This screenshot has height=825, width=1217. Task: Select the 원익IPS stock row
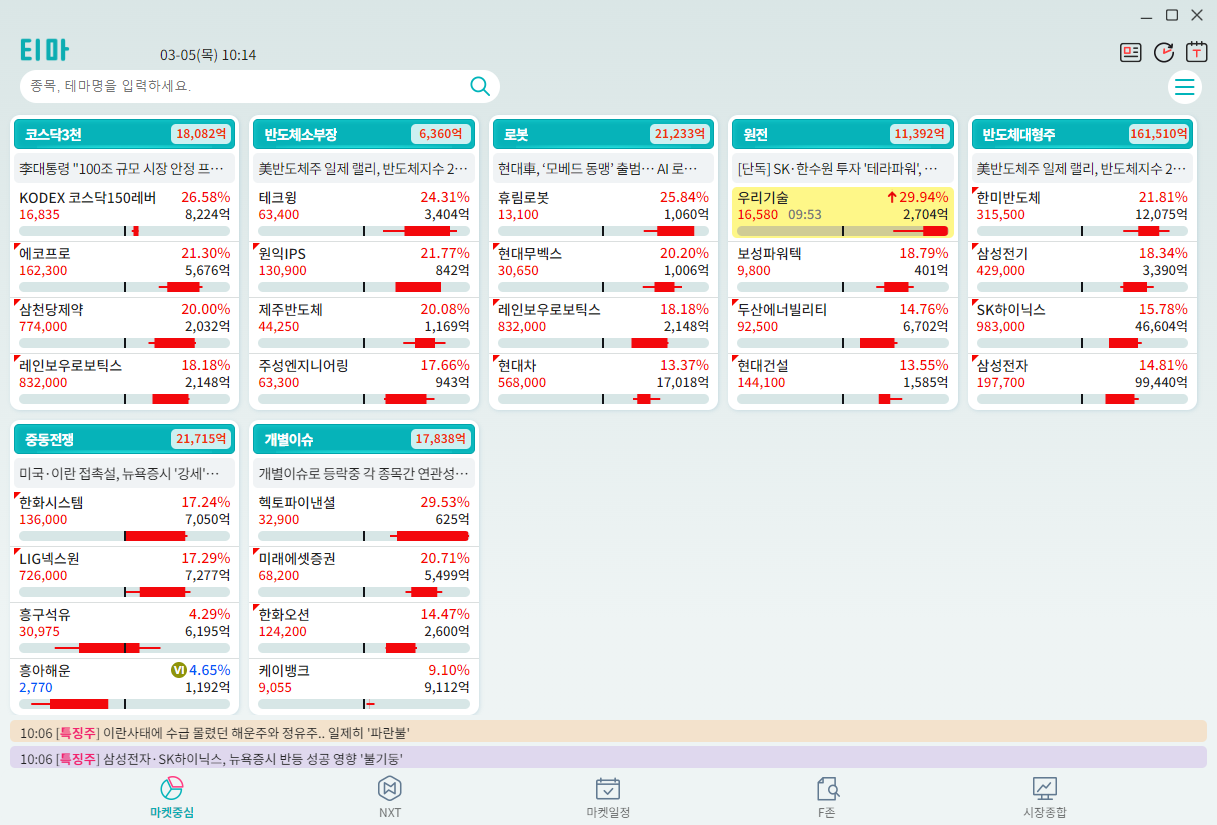[364, 269]
